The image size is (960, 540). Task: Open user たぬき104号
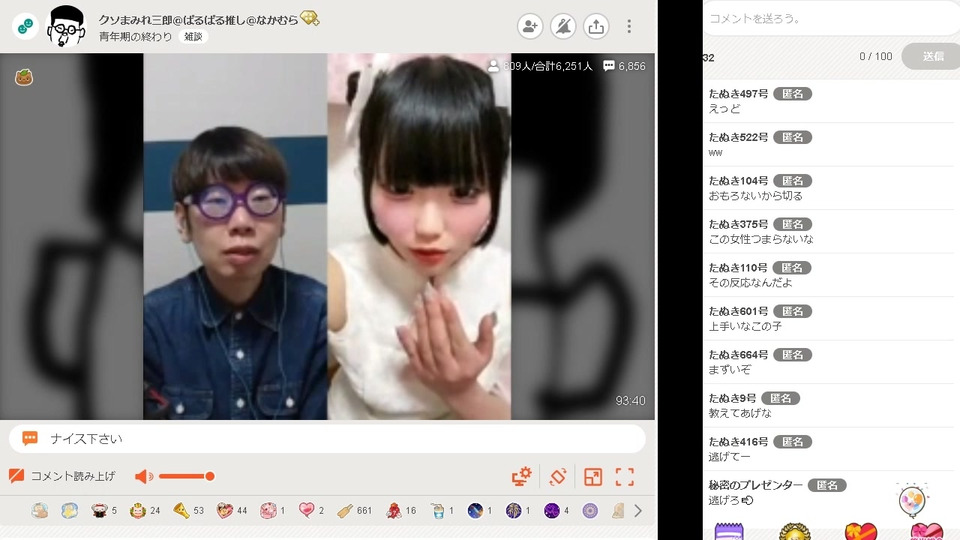[738, 181]
